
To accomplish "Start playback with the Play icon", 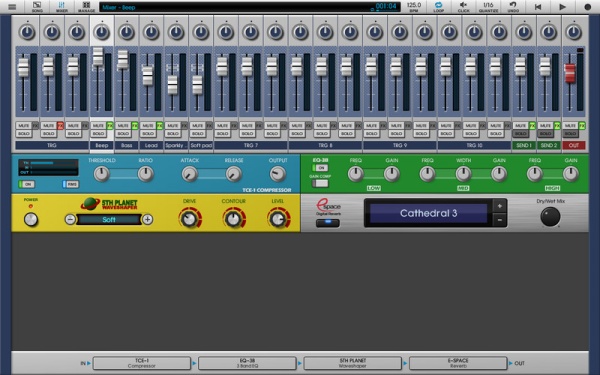I will (562, 7).
